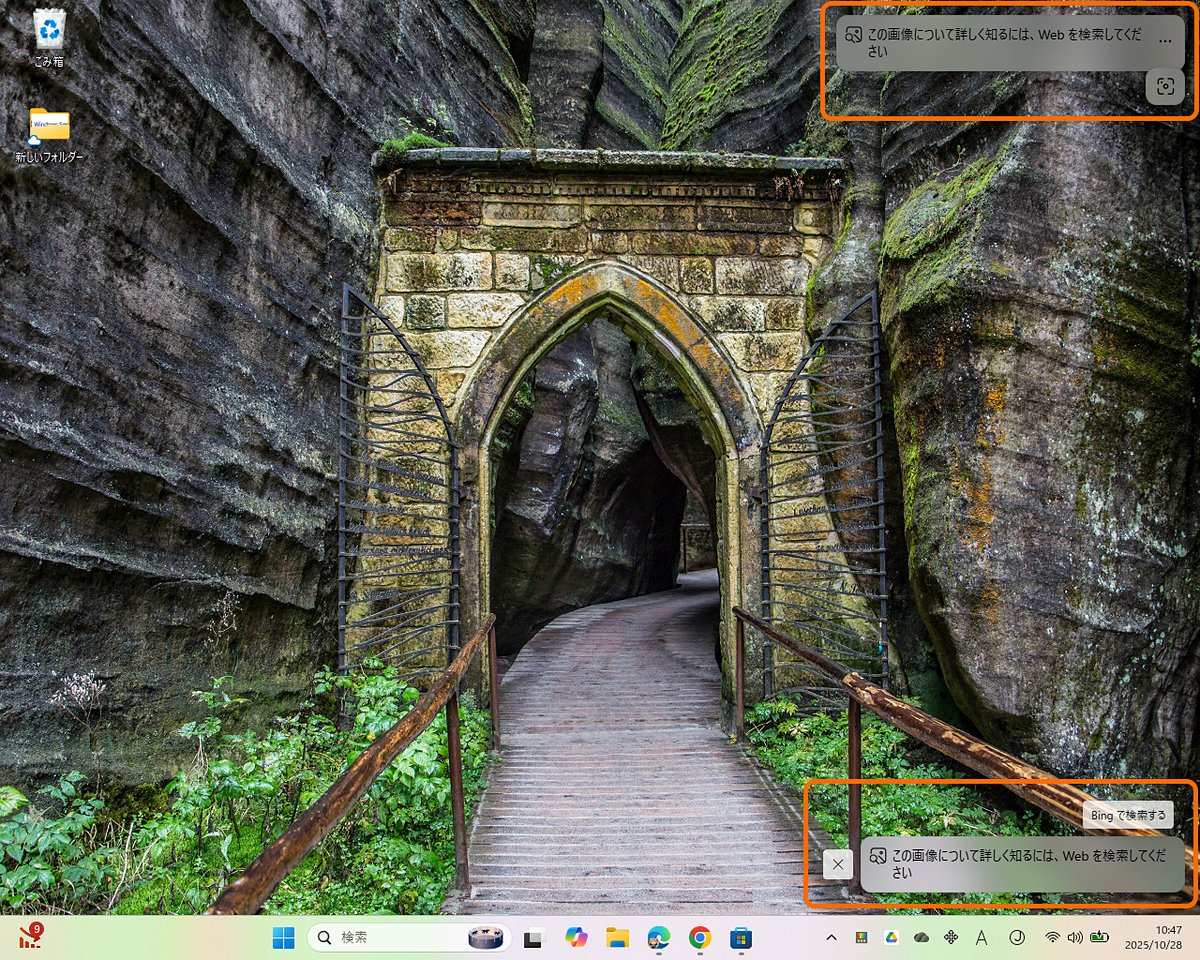The height and width of the screenshot is (960, 1200).
Task: Open Microsoft Store from the taskbar
Action: (x=741, y=938)
